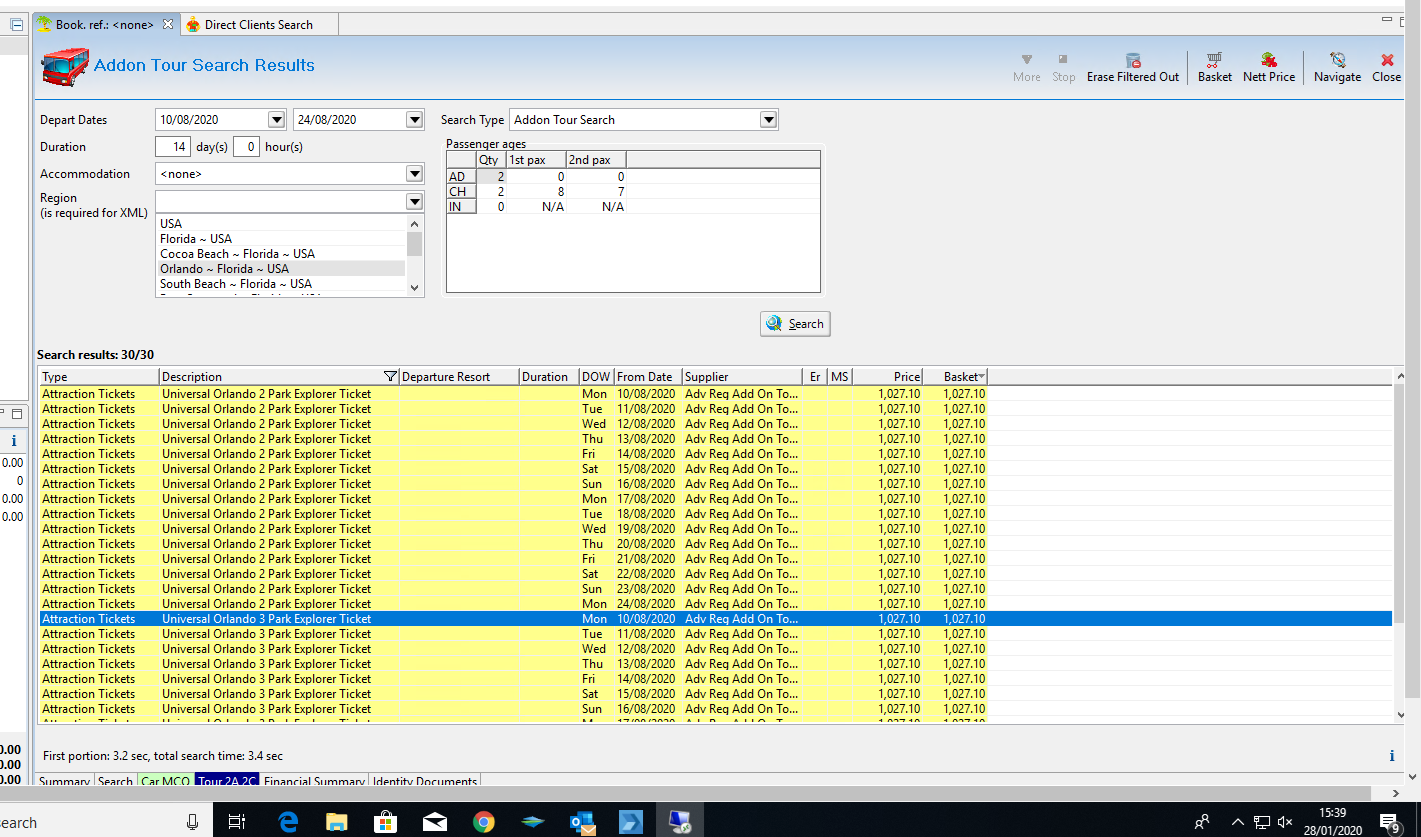Click the Search button
Image resolution: width=1421 pixels, height=837 pixels.
[795, 324]
